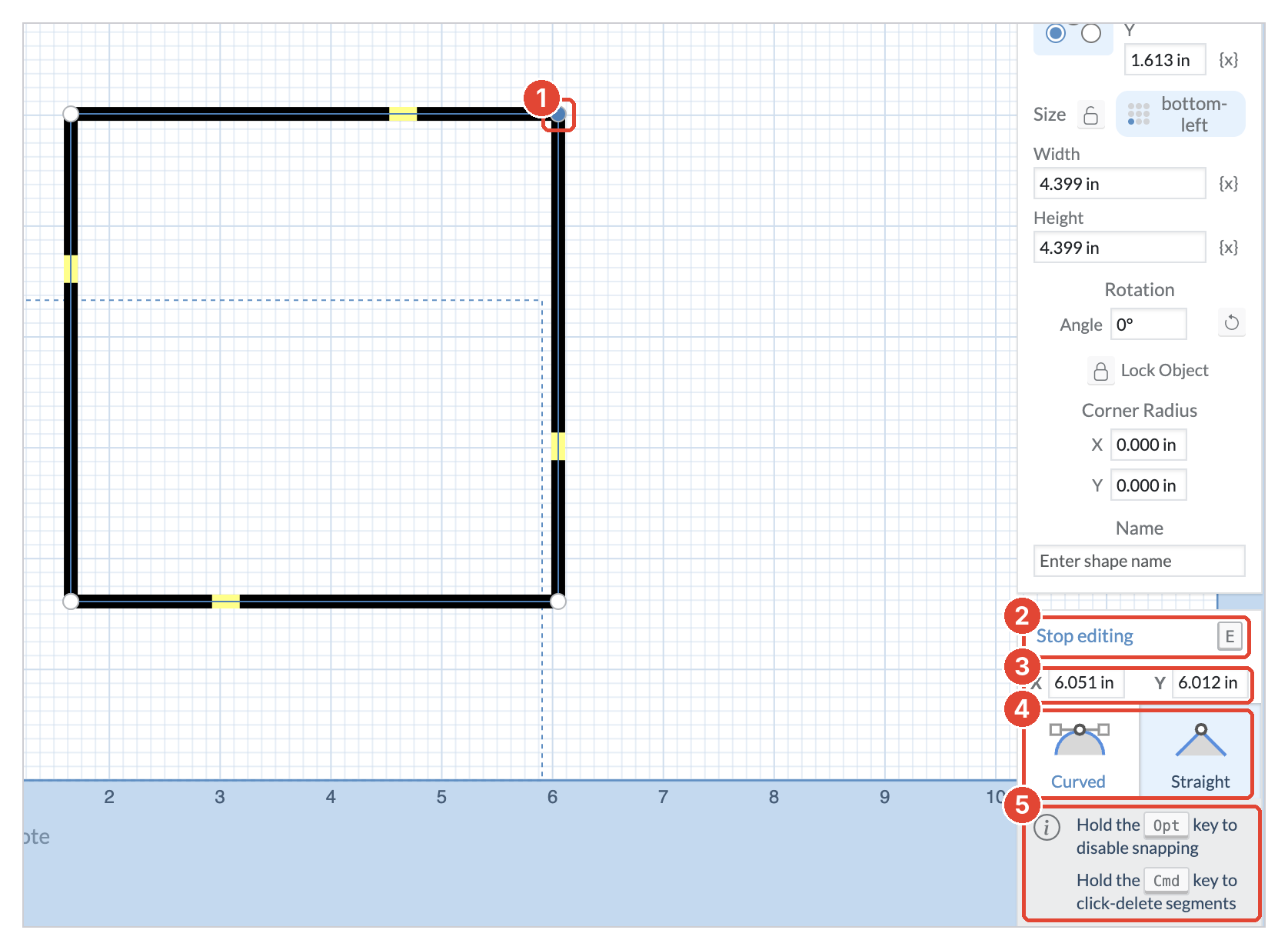Select the top-right blue node of the square
1288x950 pixels.
[x=559, y=114]
